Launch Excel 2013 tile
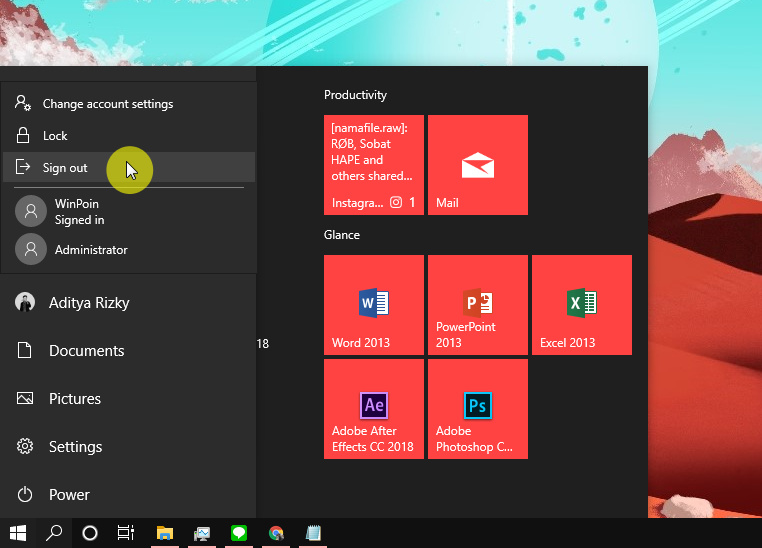This screenshot has height=548, width=762. (582, 305)
